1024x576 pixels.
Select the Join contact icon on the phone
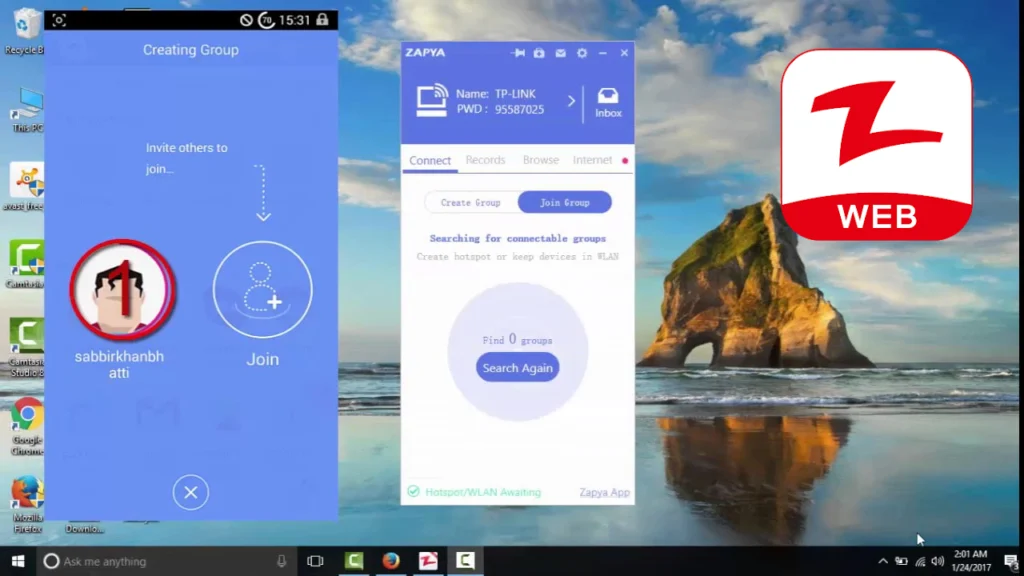pyautogui.click(x=262, y=289)
